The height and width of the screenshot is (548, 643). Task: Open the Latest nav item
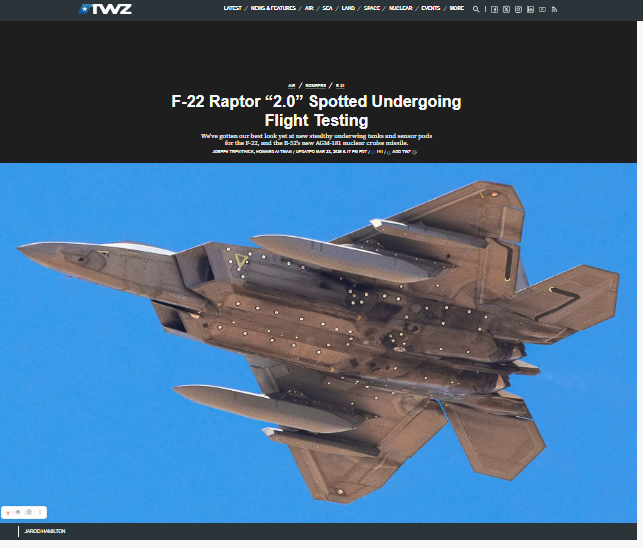[232, 8]
